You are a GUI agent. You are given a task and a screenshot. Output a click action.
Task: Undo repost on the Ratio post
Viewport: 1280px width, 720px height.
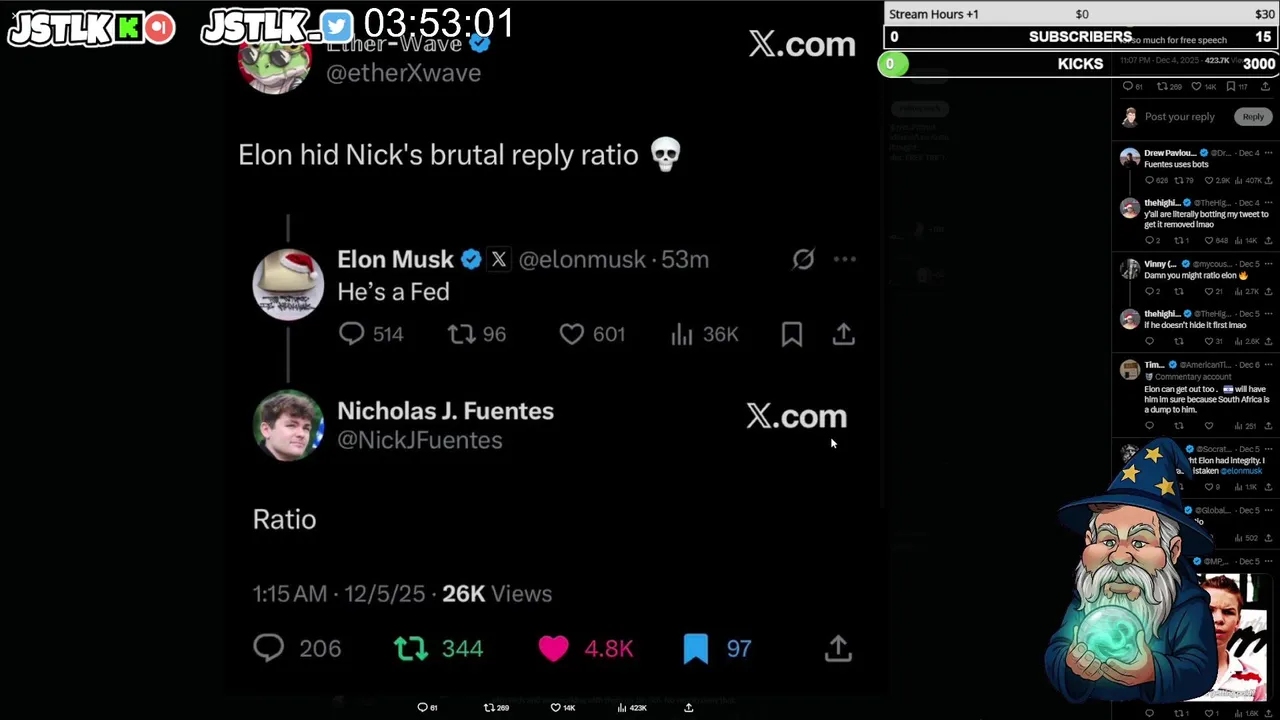click(411, 648)
